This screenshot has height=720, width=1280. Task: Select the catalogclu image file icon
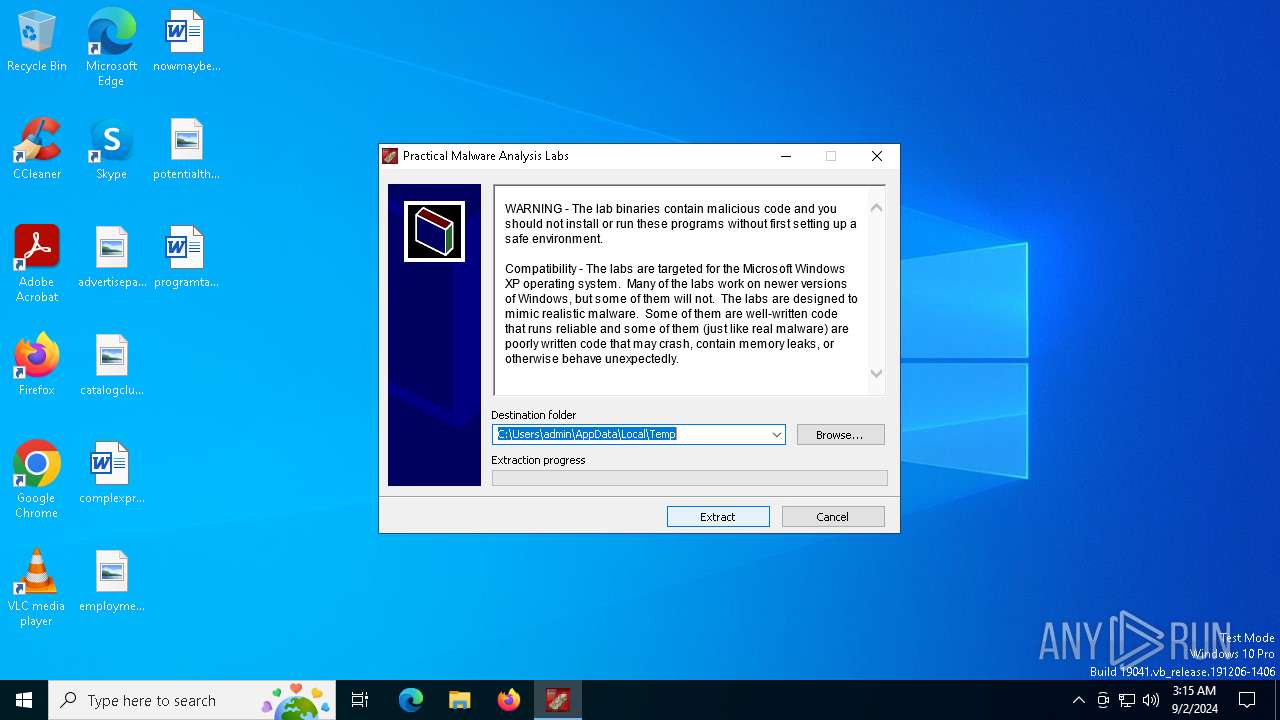click(111, 365)
